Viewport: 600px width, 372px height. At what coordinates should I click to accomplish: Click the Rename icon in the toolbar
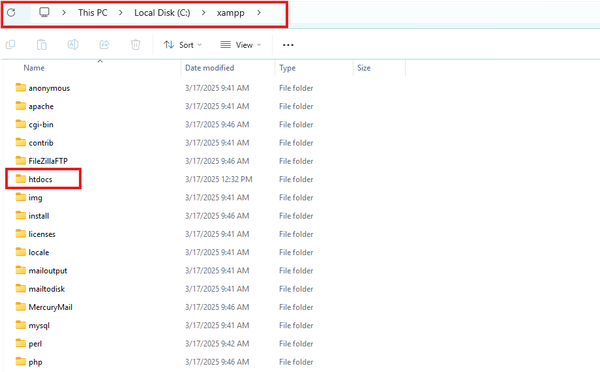(x=73, y=45)
